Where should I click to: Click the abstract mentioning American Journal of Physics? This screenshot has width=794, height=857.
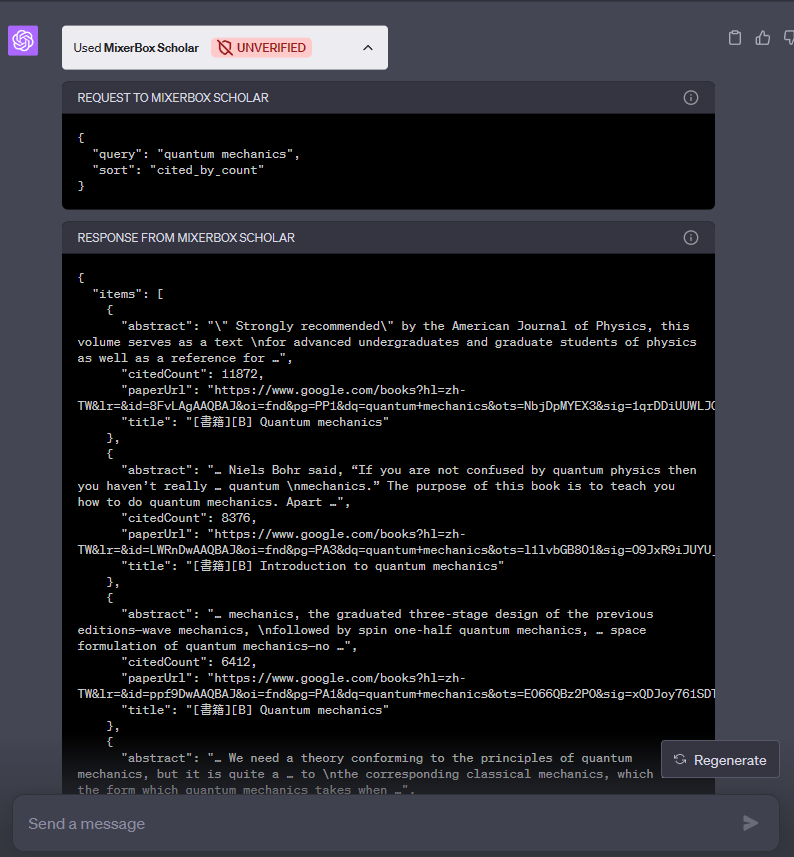[x=387, y=342]
